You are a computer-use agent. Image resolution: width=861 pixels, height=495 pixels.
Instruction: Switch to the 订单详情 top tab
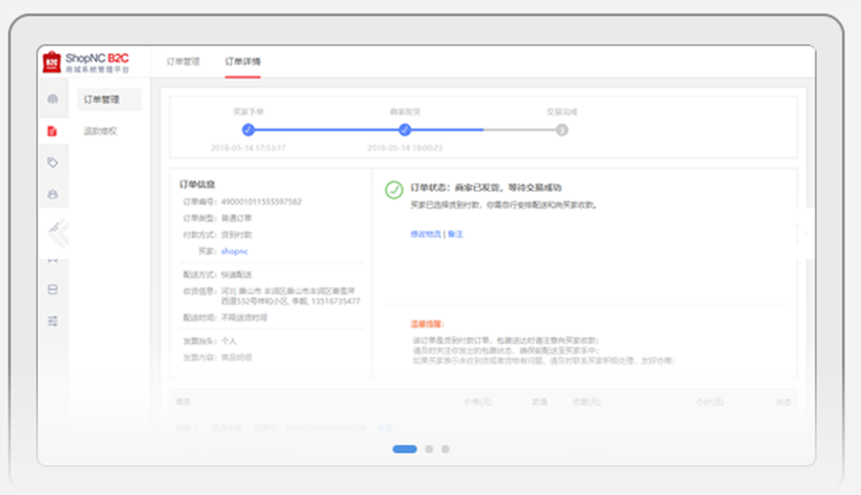click(x=243, y=62)
